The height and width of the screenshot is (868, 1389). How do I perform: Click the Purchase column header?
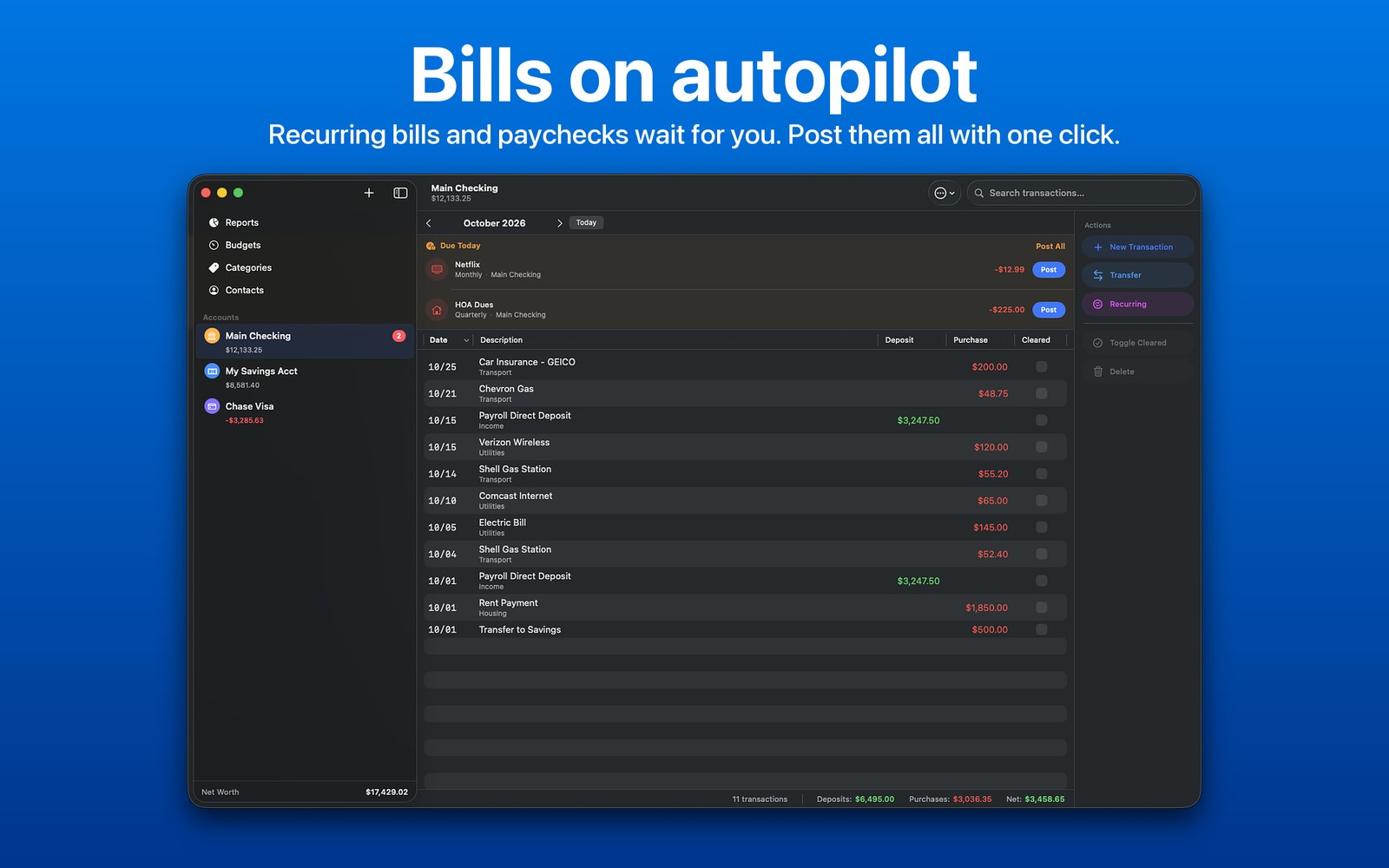971,340
